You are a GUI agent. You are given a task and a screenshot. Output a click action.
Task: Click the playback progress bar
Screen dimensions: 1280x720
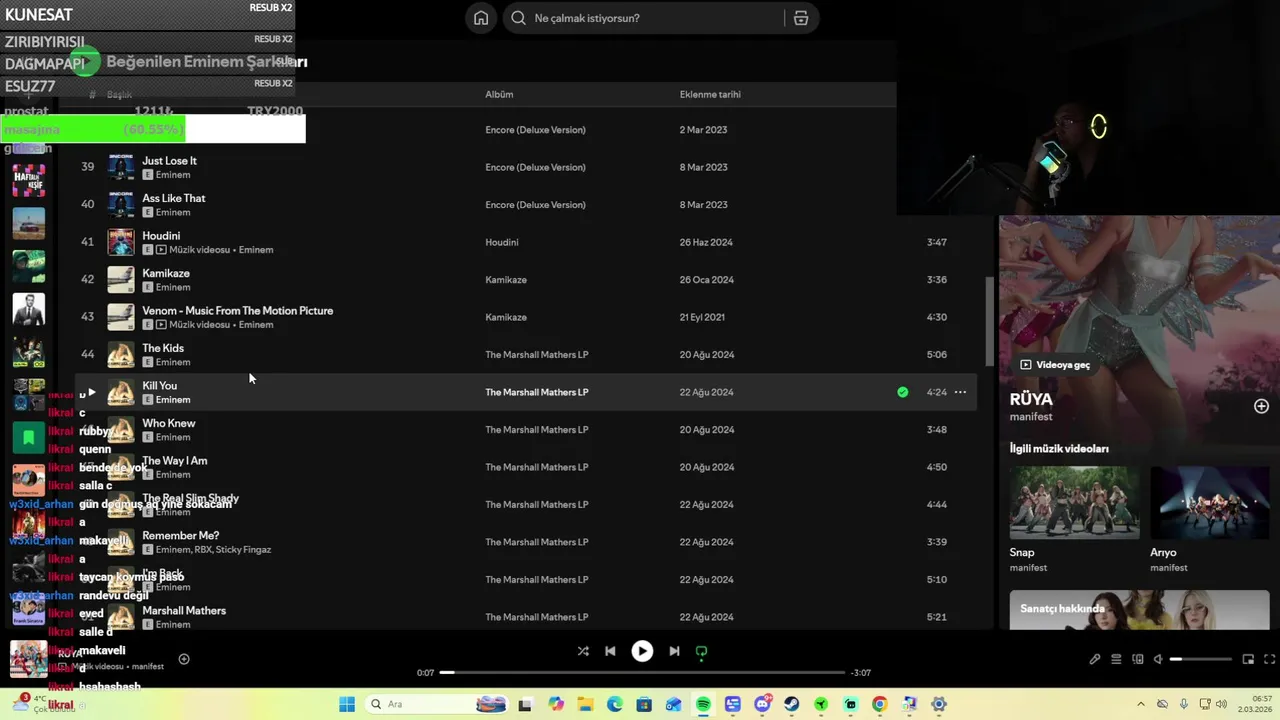642,673
